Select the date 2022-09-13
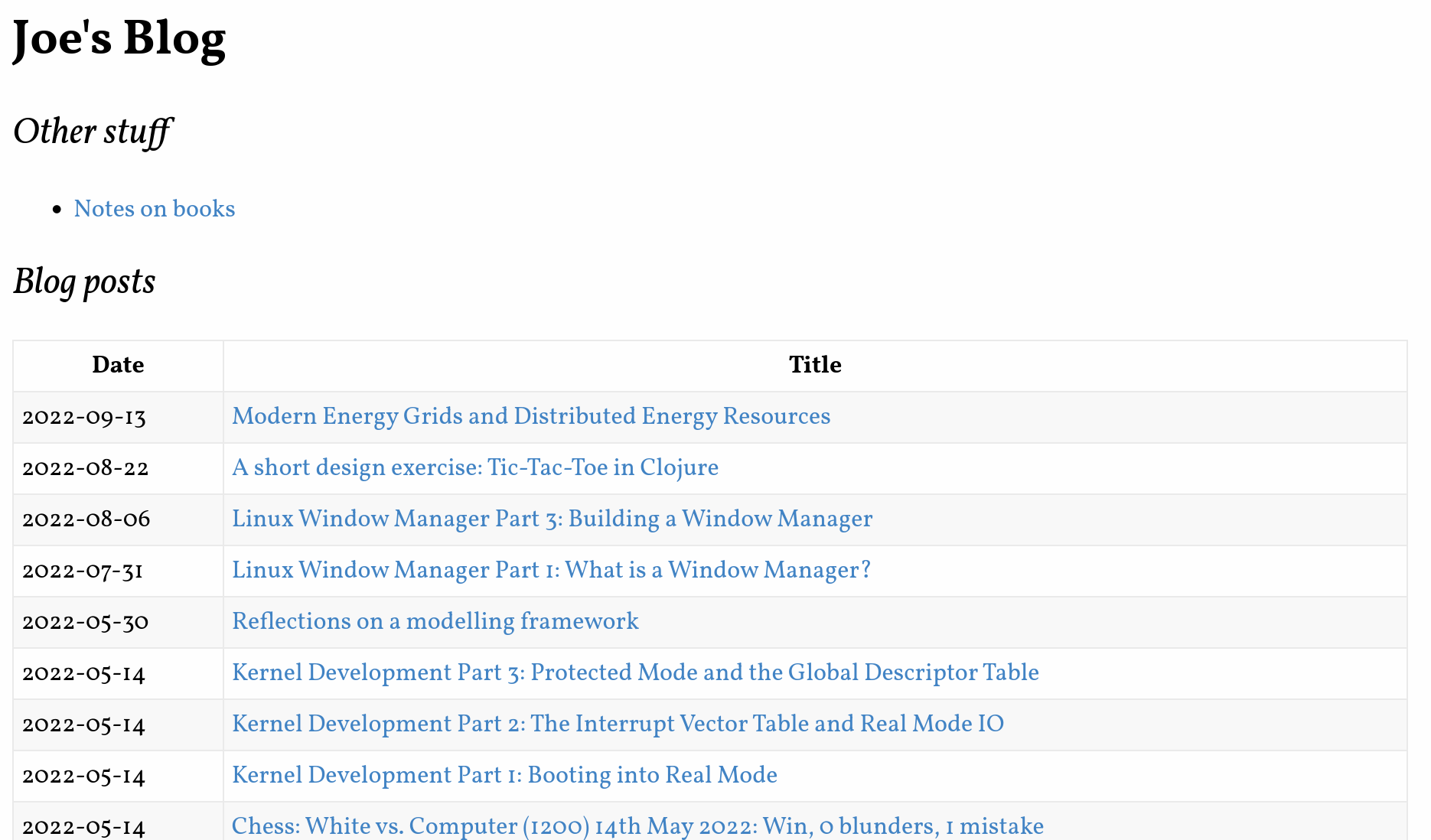The height and width of the screenshot is (840, 1431). tap(84, 417)
